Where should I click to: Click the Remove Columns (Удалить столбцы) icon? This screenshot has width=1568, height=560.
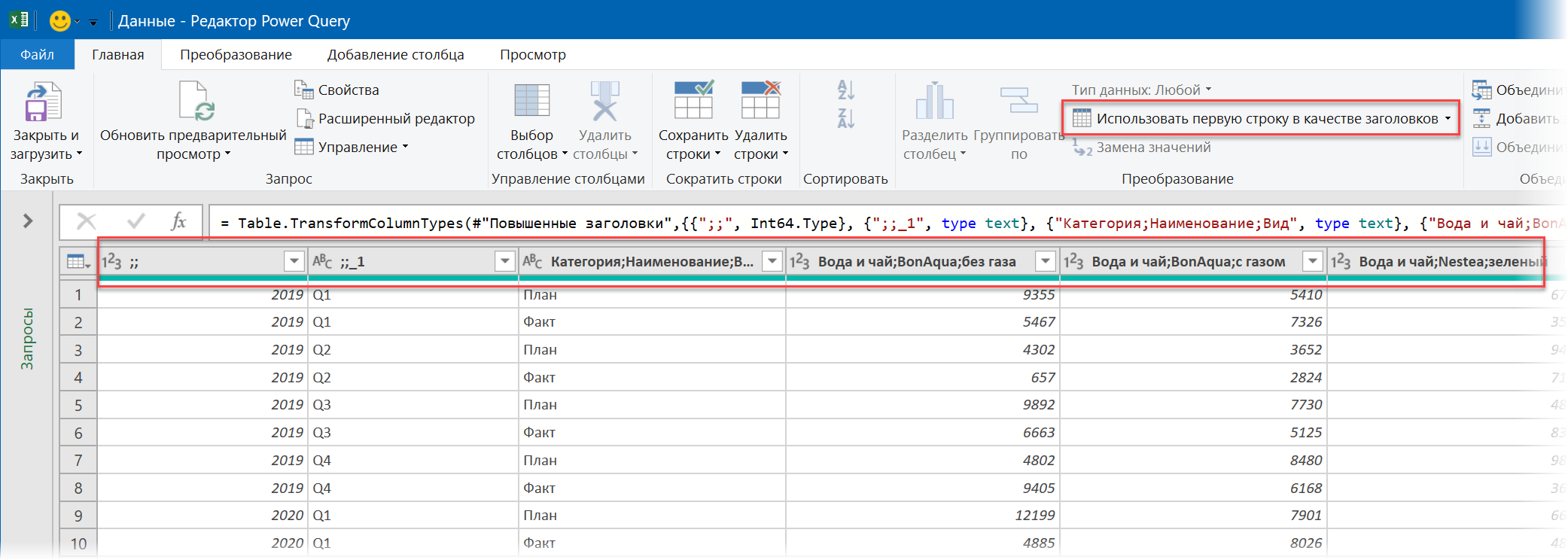click(x=604, y=101)
